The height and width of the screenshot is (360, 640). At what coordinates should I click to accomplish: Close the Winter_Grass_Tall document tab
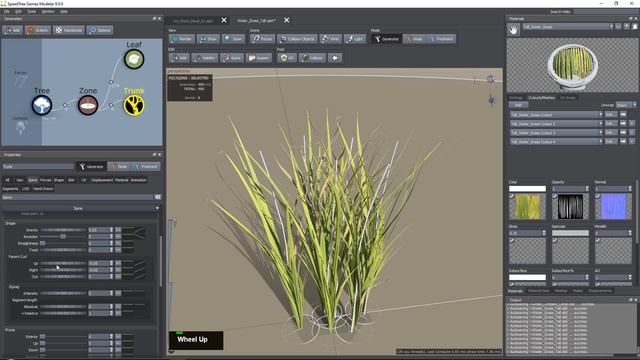pos(287,20)
